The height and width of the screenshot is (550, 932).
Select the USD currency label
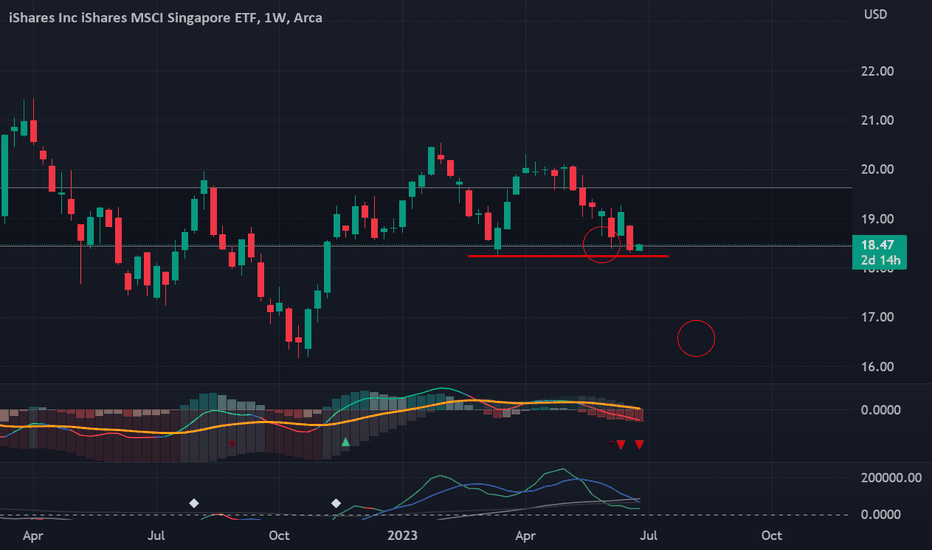pyautogui.click(x=875, y=14)
